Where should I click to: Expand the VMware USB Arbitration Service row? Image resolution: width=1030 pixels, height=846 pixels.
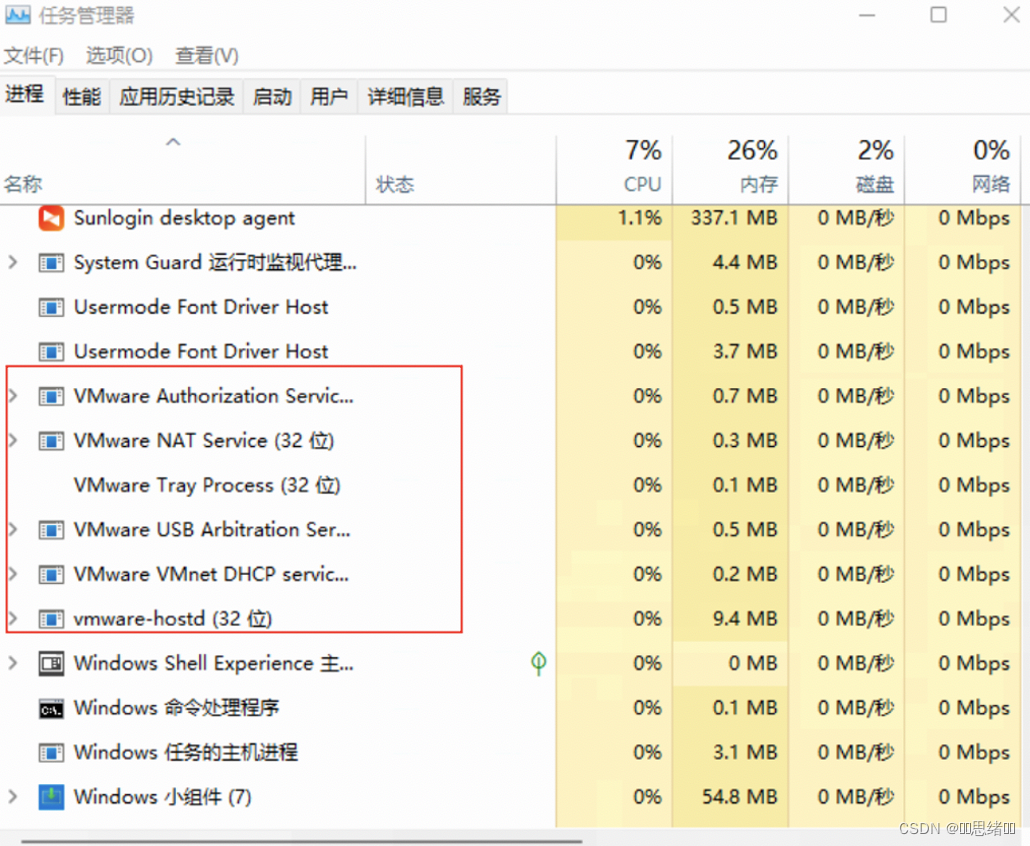(12, 529)
